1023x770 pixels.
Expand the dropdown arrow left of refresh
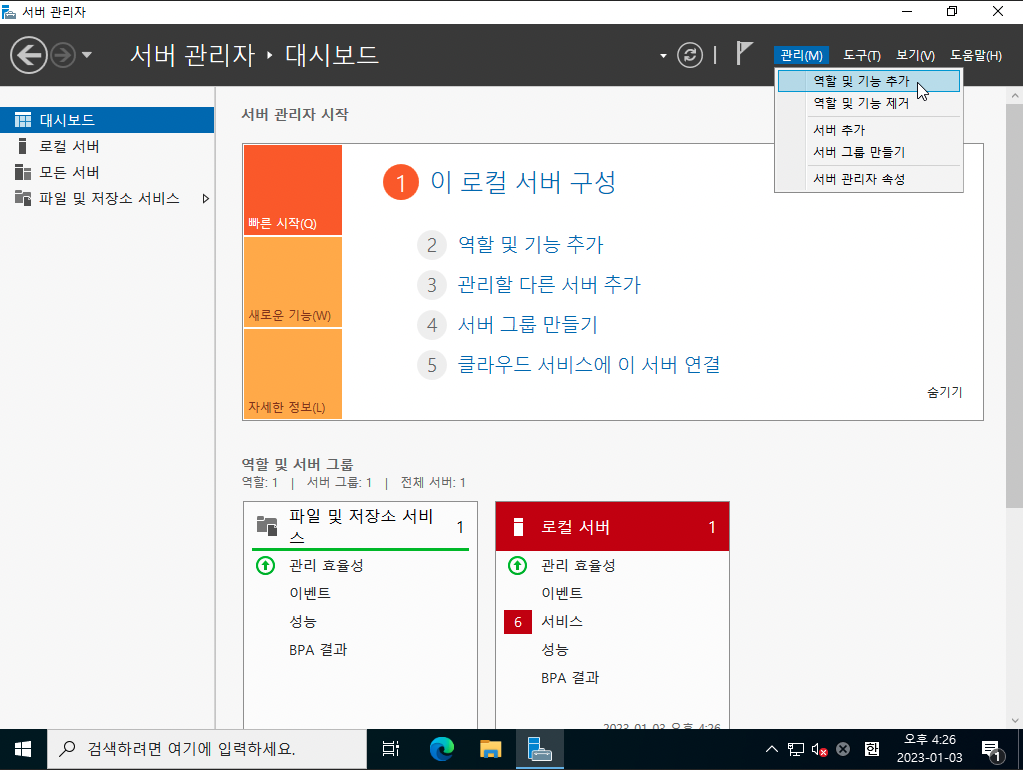pos(663,56)
